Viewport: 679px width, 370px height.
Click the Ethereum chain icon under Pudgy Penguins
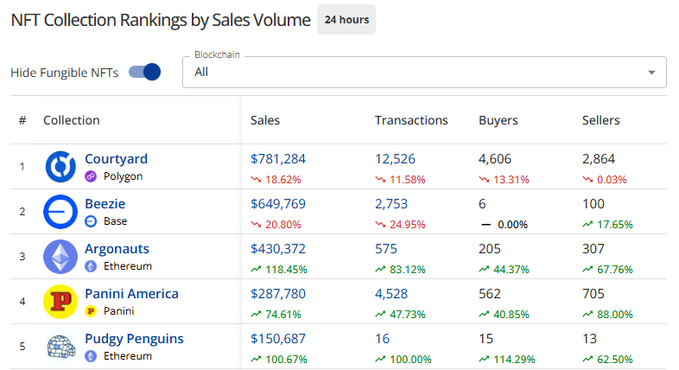91,356
